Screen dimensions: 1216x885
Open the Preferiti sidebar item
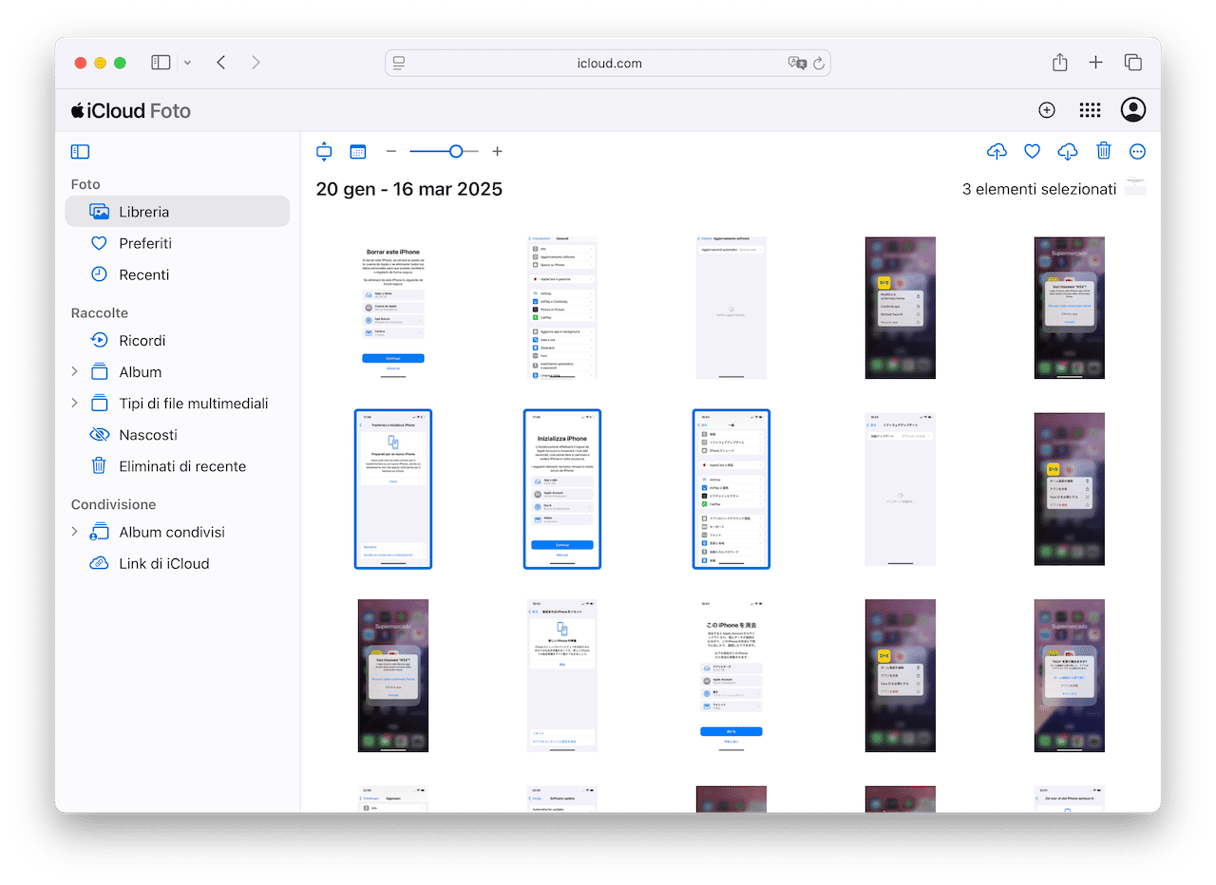(x=145, y=243)
